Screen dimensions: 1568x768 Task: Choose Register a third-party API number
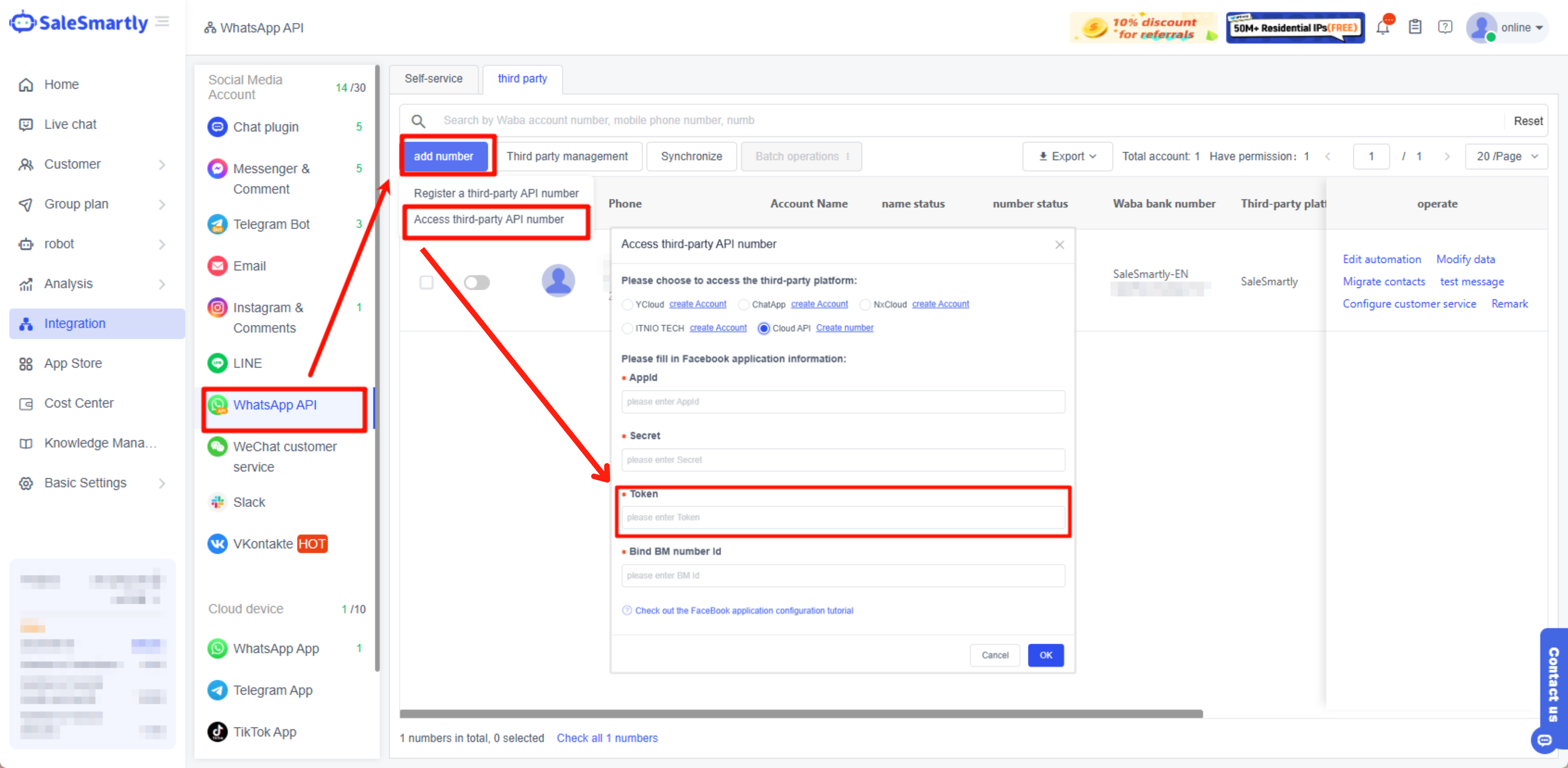click(496, 193)
